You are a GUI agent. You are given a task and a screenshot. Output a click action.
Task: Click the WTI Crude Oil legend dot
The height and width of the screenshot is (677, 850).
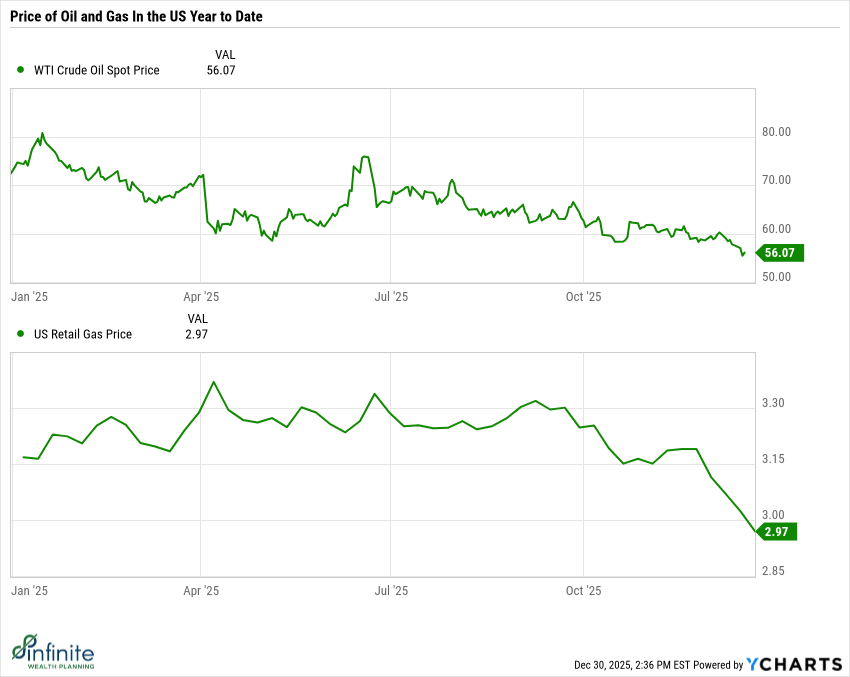tap(20, 70)
